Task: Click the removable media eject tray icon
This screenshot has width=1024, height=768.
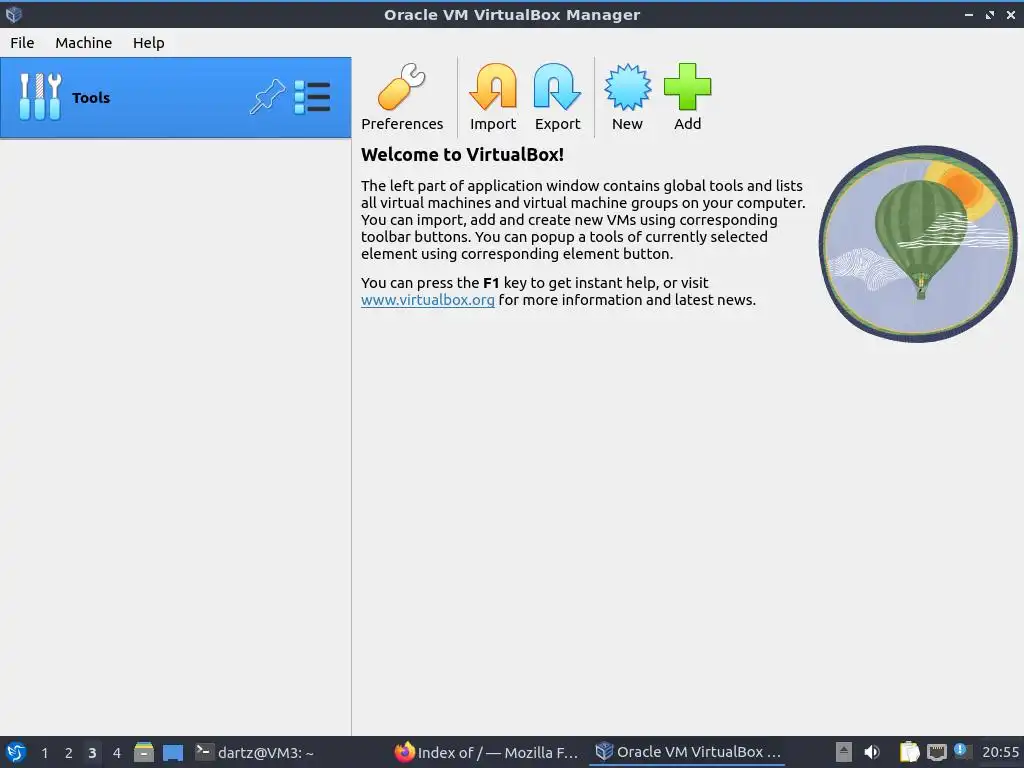Action: coord(844,752)
